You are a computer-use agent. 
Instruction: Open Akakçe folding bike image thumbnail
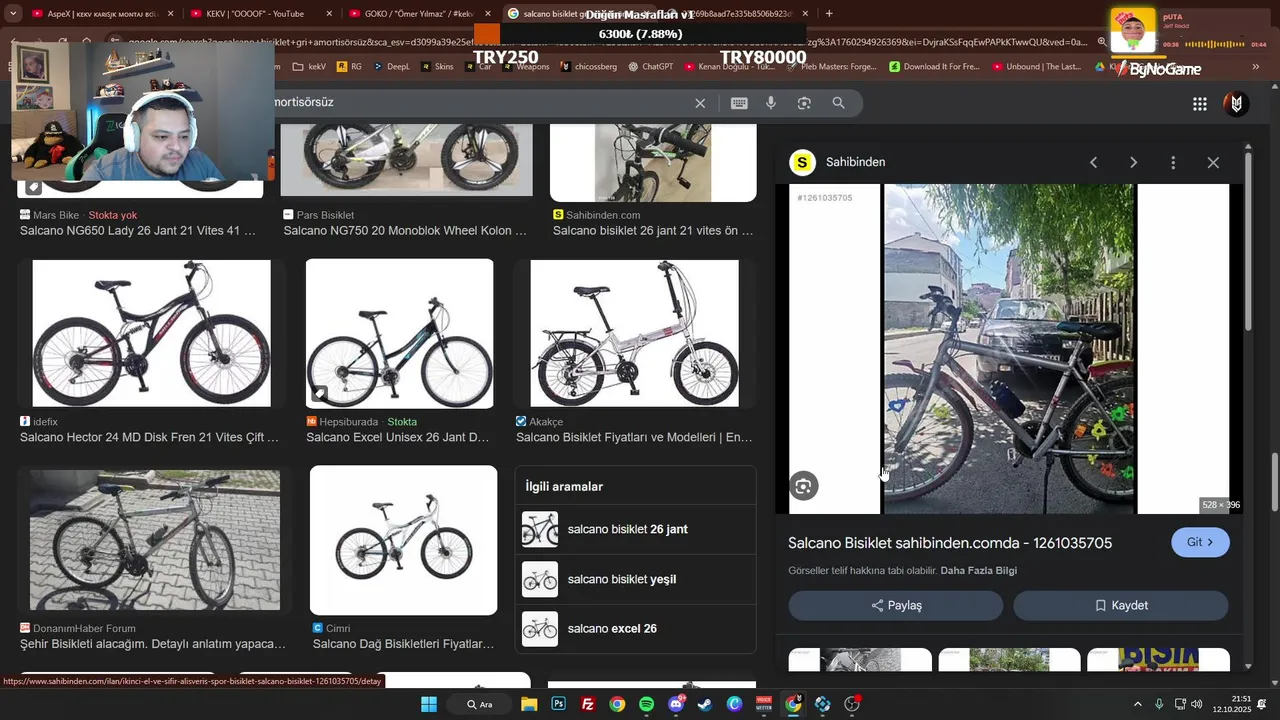[x=635, y=333]
